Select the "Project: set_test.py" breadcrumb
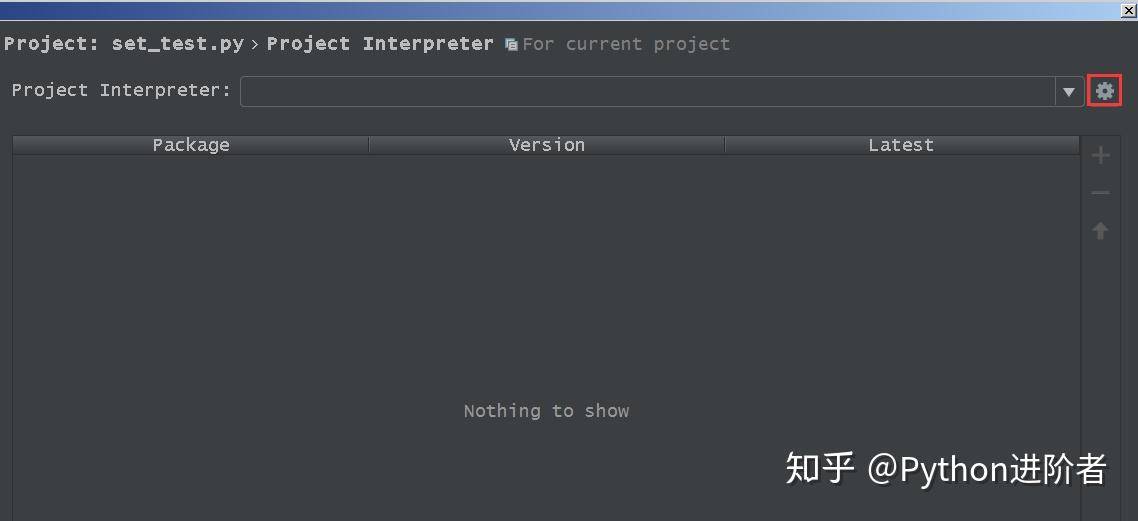Viewport: 1138px width, 521px height. click(123, 44)
